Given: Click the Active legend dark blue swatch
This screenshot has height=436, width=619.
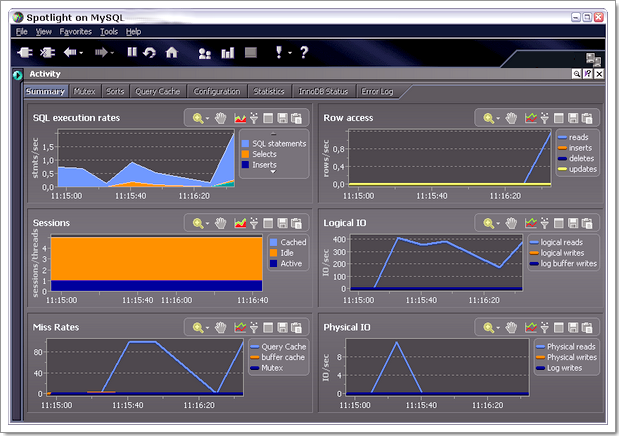Looking at the screenshot, I should 273,263.
